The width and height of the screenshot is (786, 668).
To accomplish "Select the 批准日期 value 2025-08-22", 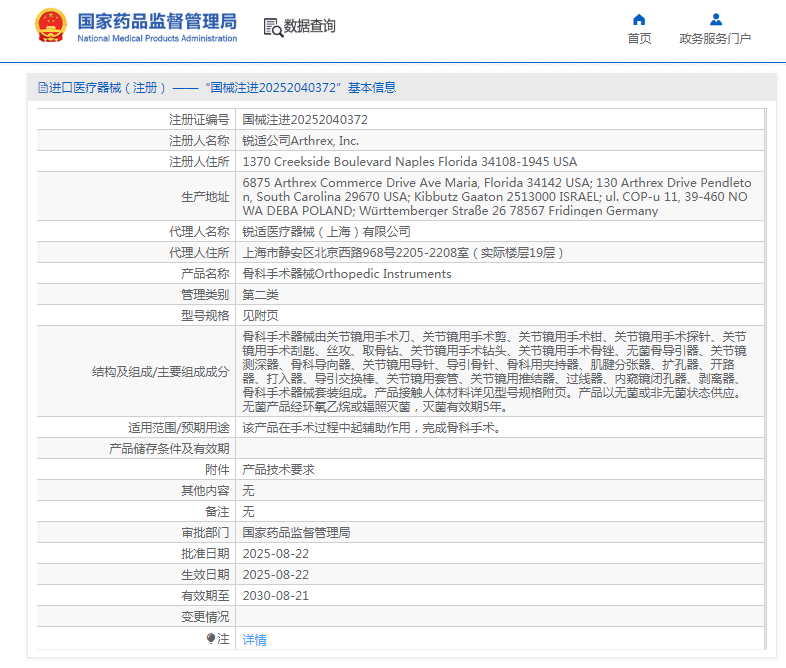I will 276,554.
